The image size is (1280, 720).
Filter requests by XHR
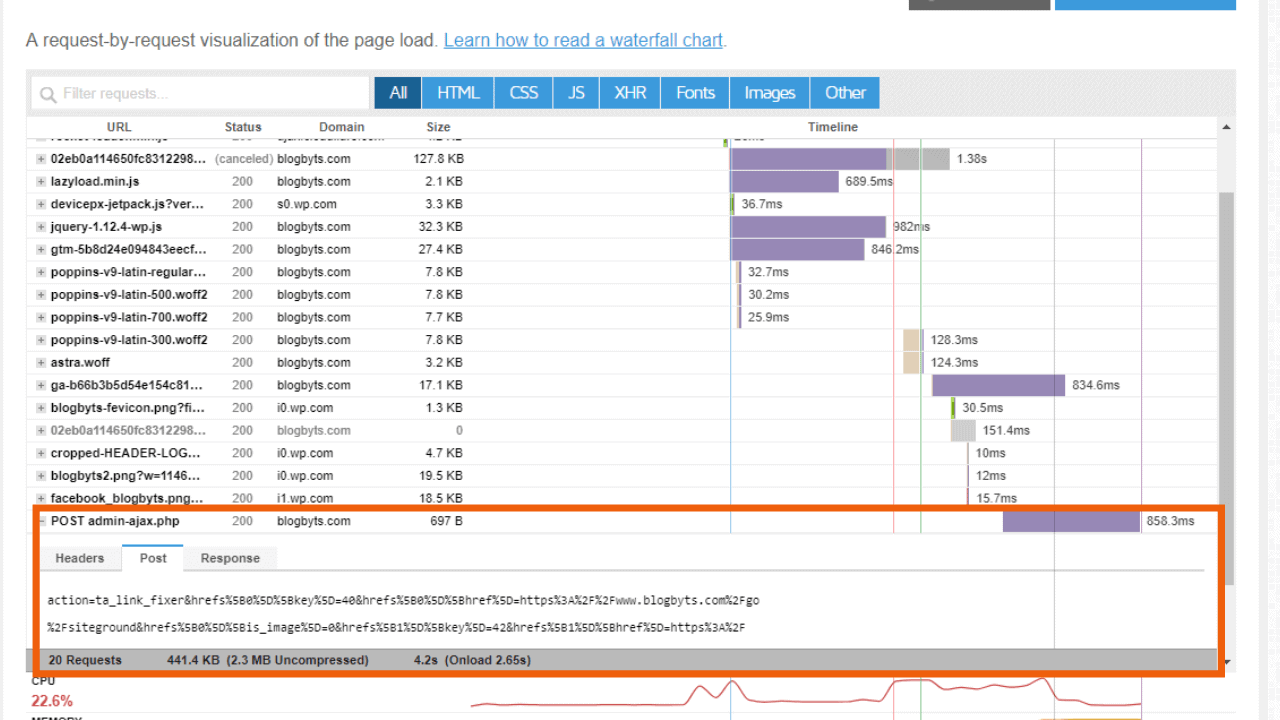point(630,93)
